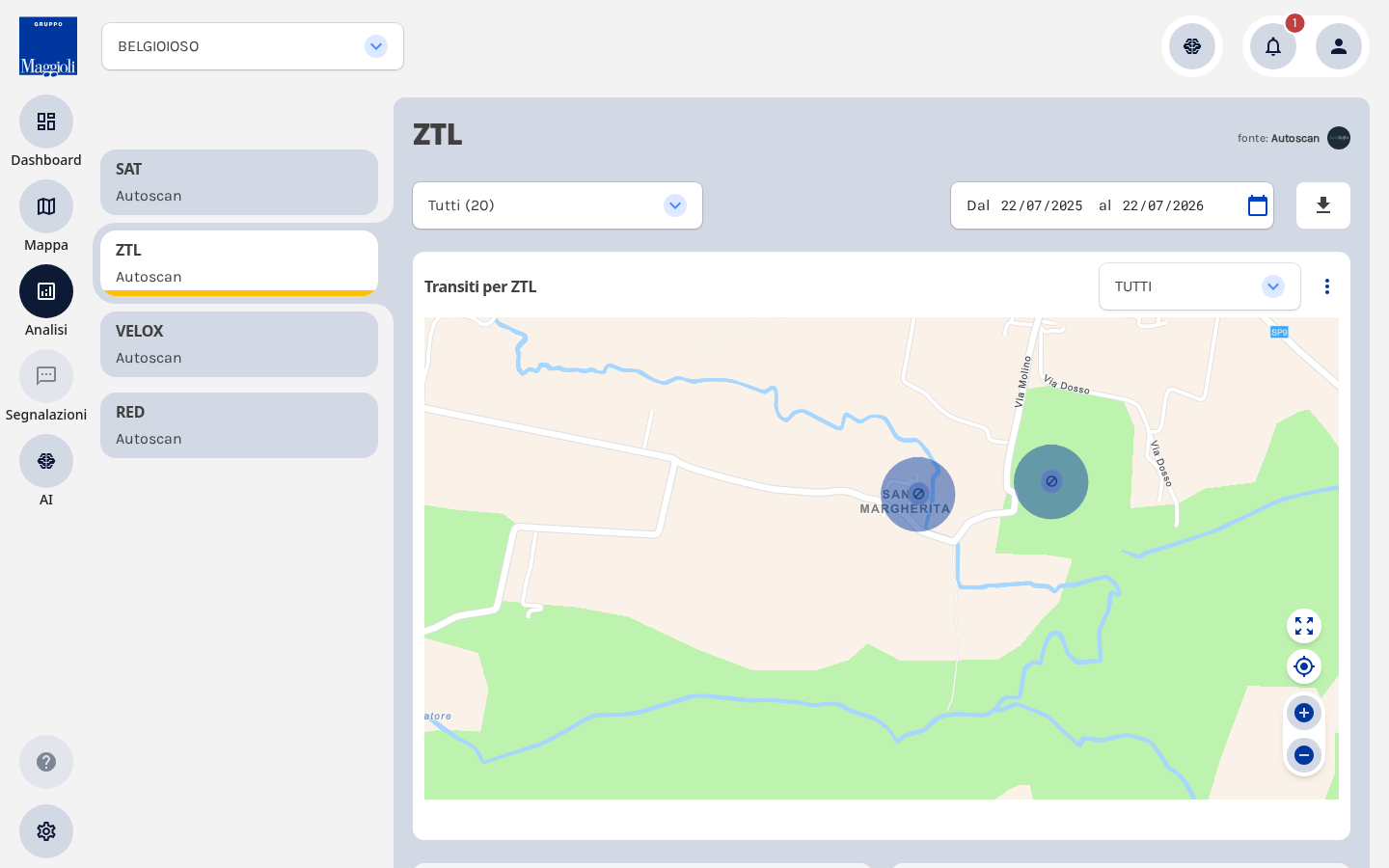Select the RED Autoscan tab
This screenshot has height=868, width=1389.
[x=239, y=425]
